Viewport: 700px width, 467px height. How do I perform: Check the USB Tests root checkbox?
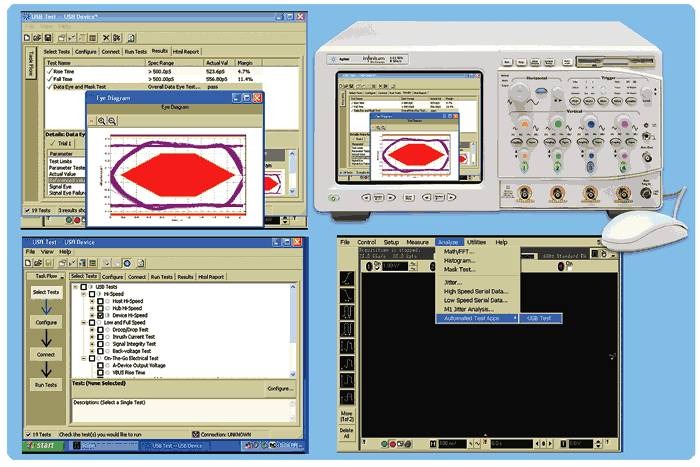tap(83, 287)
